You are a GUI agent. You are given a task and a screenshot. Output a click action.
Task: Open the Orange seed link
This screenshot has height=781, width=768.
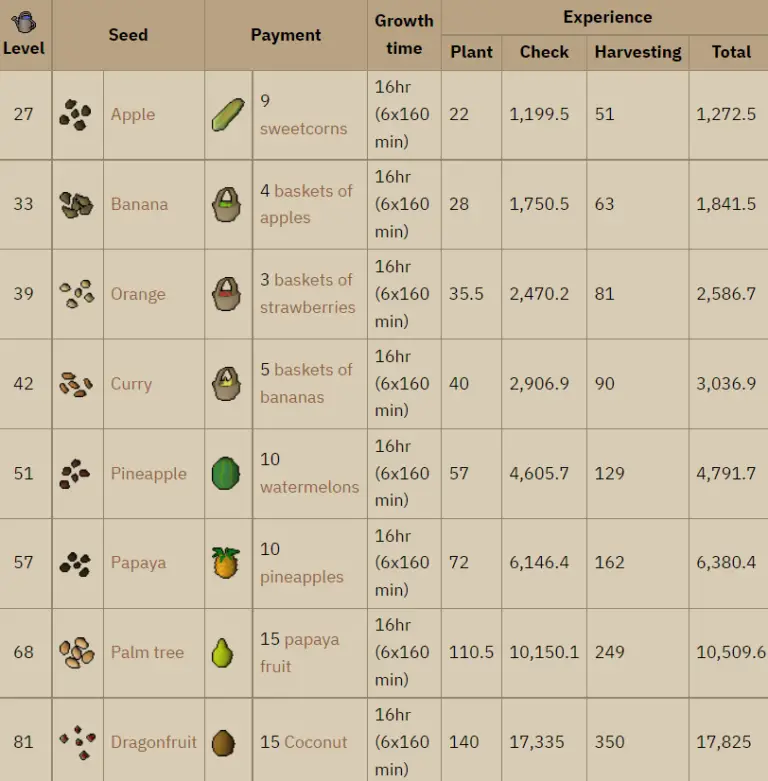(138, 294)
